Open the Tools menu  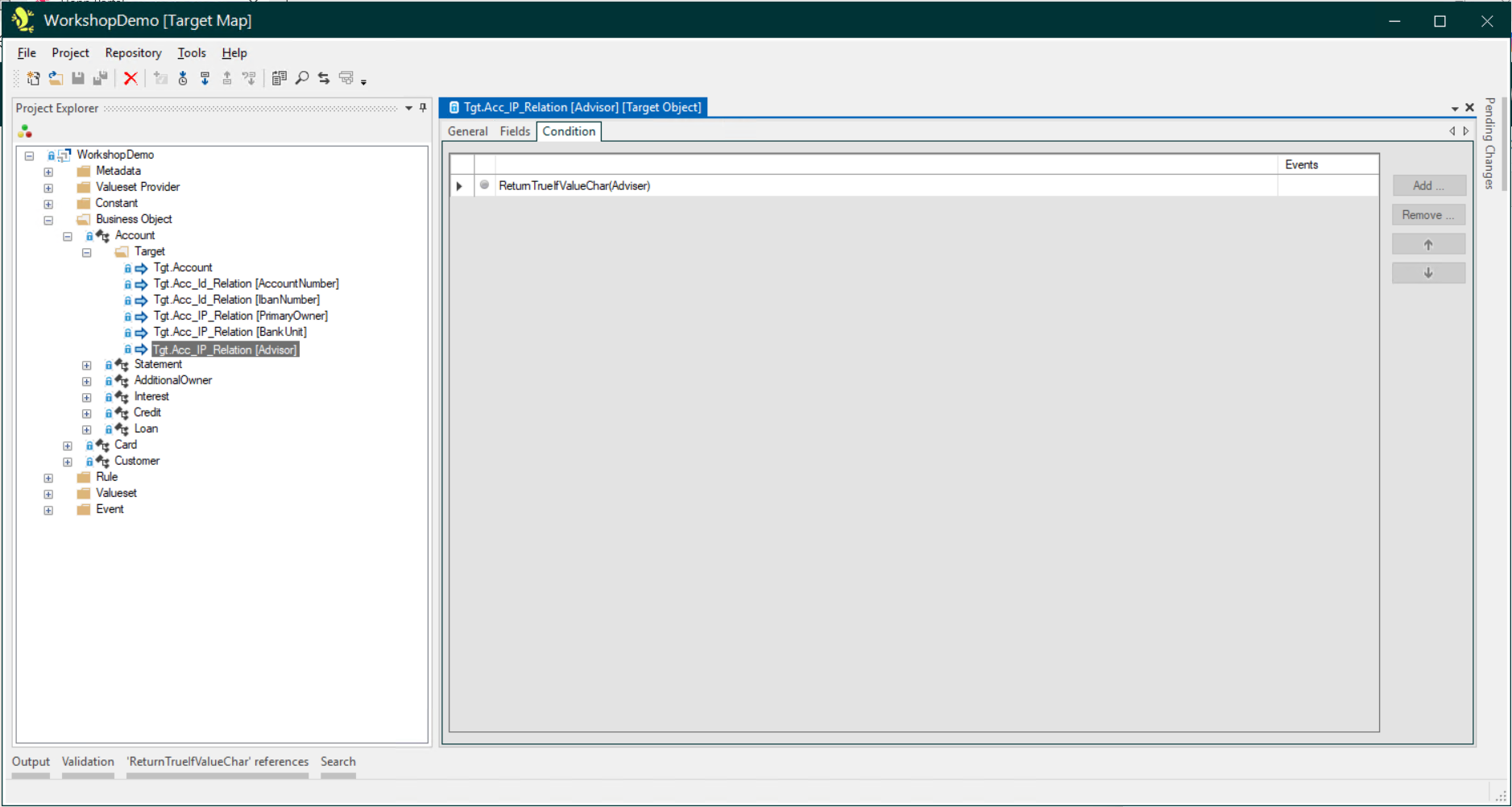click(191, 52)
